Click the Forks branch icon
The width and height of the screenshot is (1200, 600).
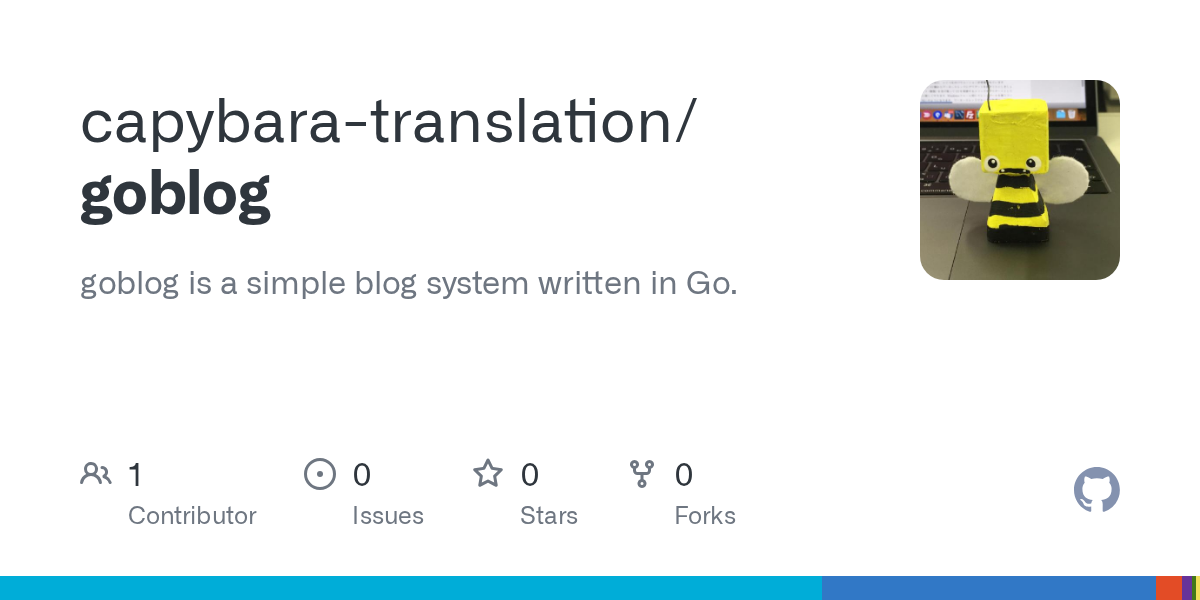[642, 474]
